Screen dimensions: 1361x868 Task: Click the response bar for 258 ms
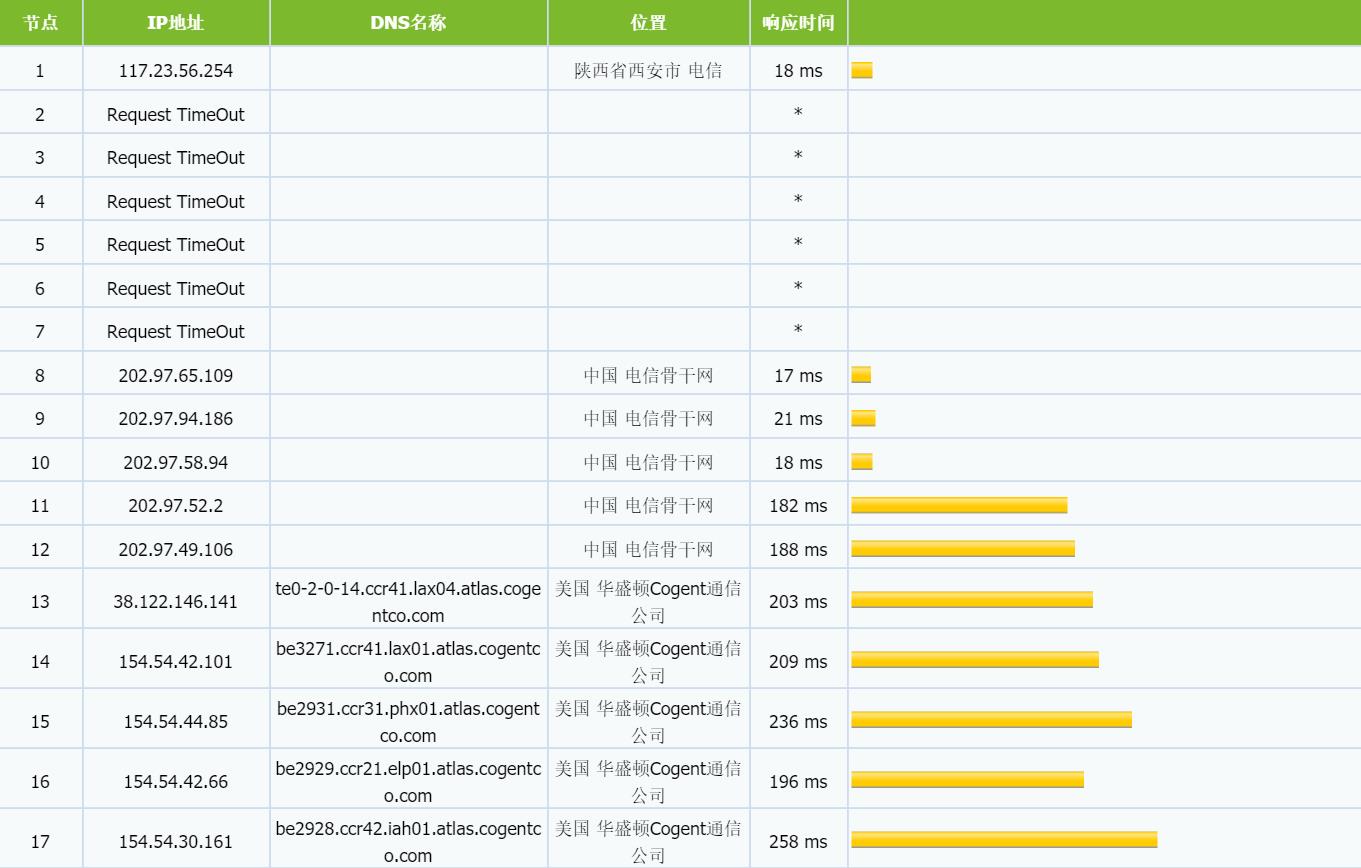[1004, 840]
